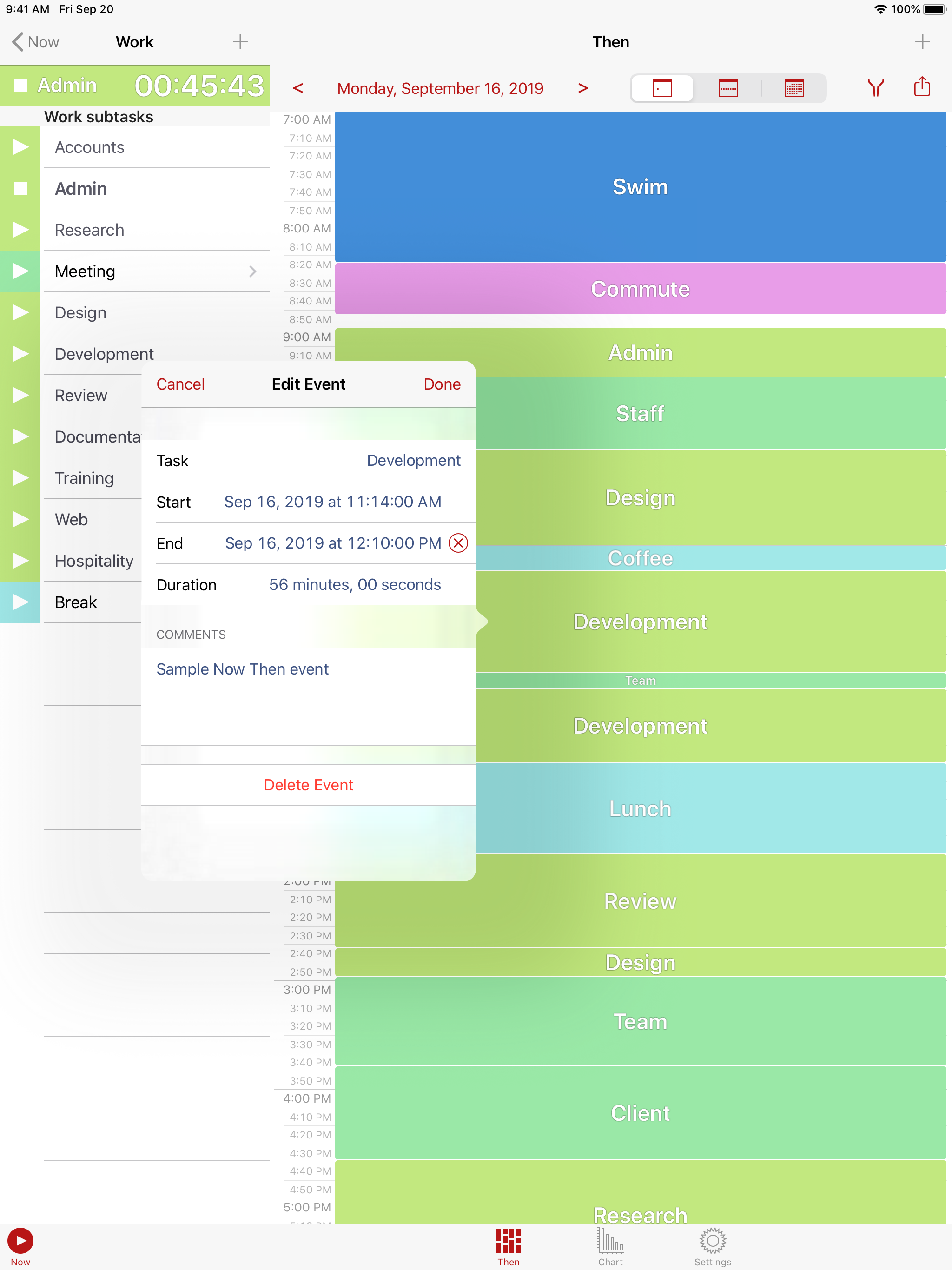The image size is (952, 1270).
Task: Tap Done in Edit Event
Action: point(442,384)
